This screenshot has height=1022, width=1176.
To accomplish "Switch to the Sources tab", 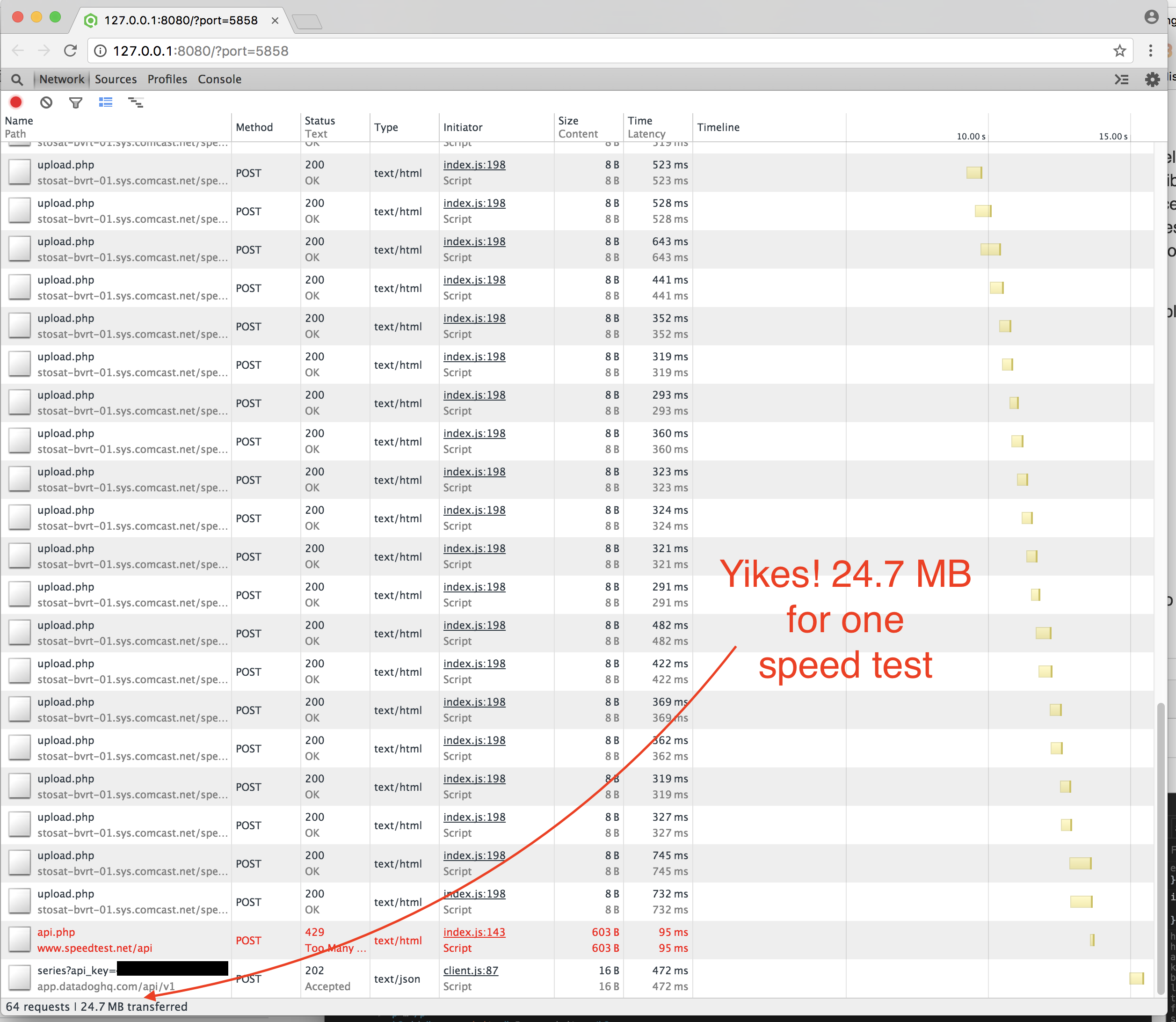I will click(116, 79).
